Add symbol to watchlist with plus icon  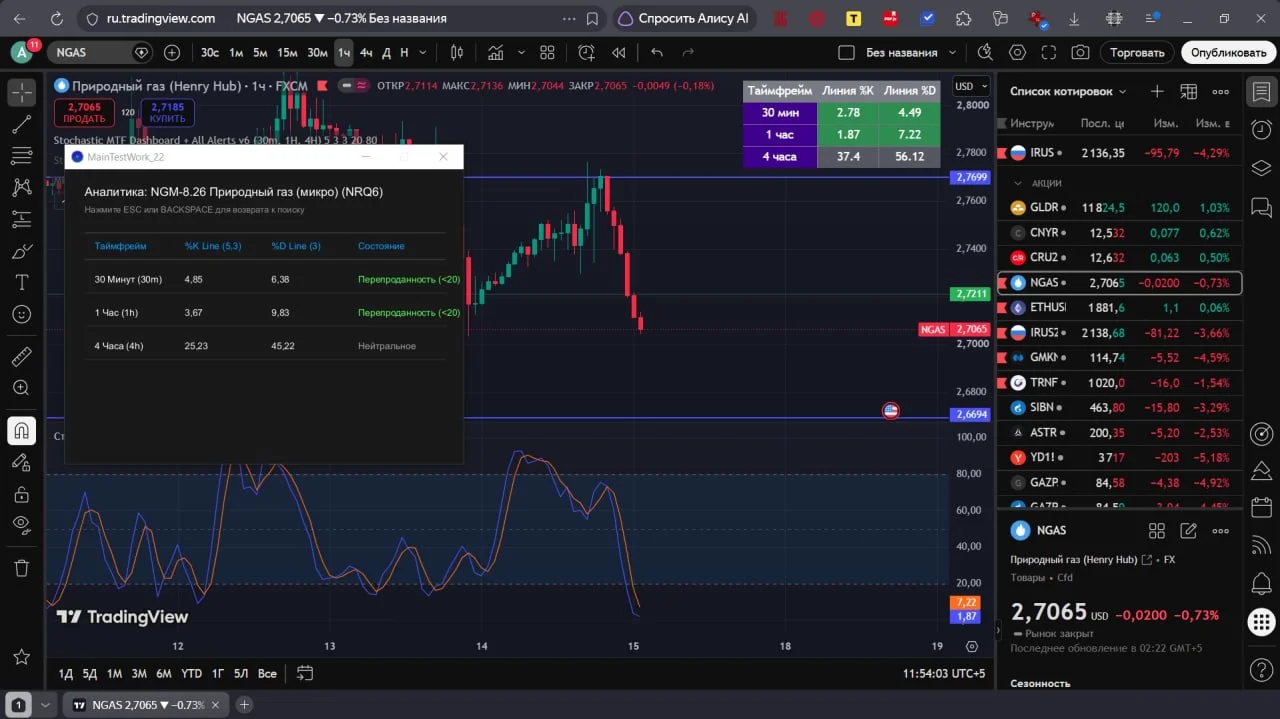coord(1157,91)
